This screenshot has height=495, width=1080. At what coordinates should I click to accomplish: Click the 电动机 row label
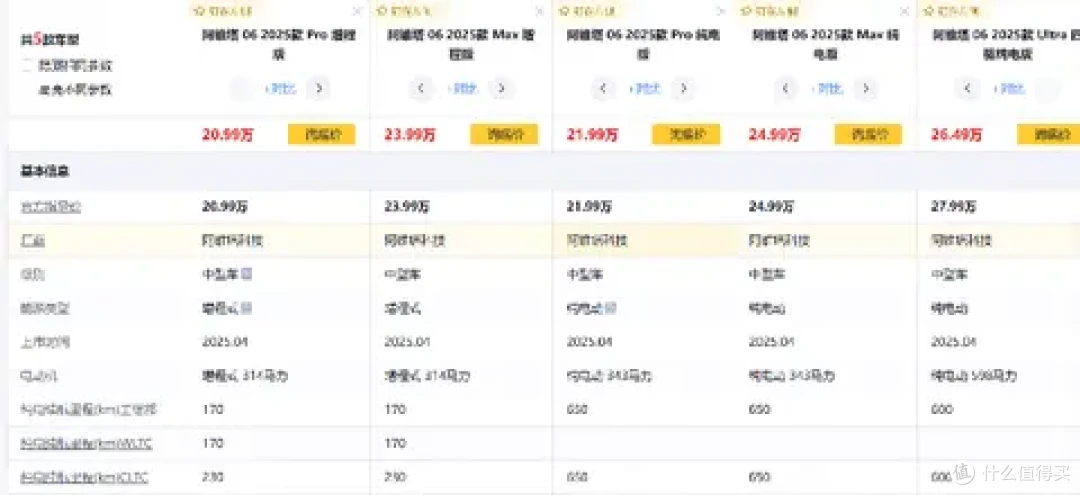tap(39, 376)
